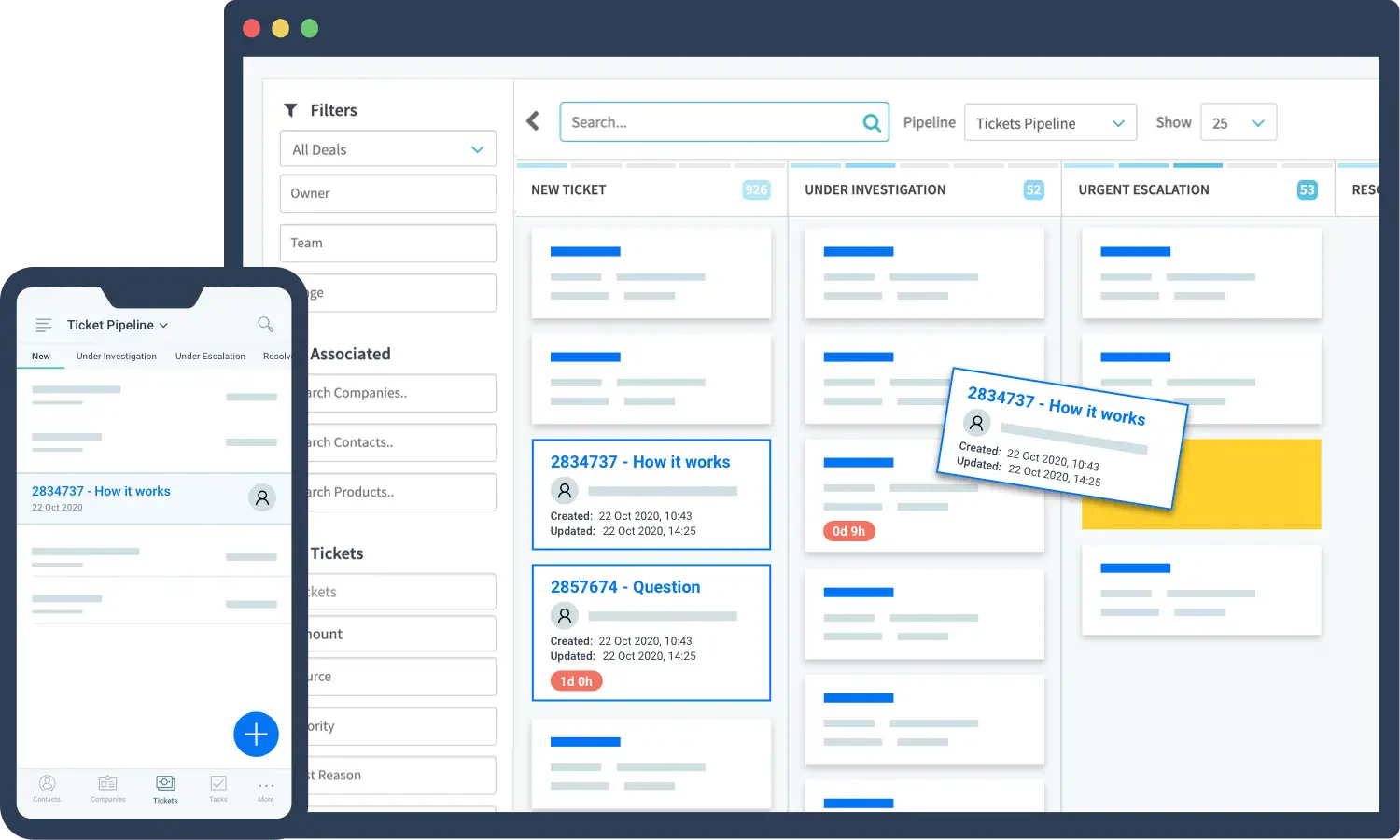
Task: Open Companies in the mobile bottom bar
Action: coord(108,788)
